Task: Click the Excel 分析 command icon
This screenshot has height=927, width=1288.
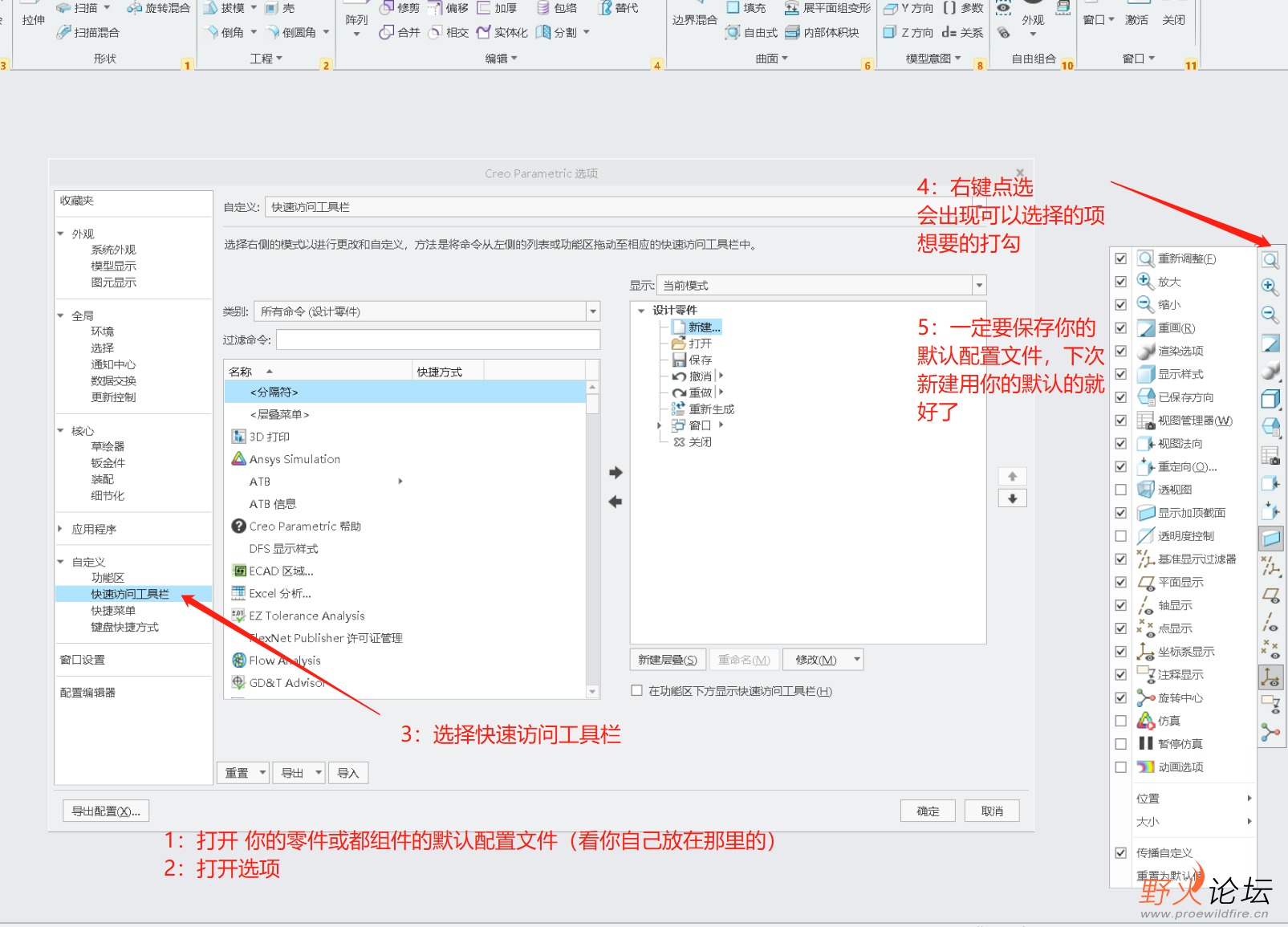Action: [238, 593]
